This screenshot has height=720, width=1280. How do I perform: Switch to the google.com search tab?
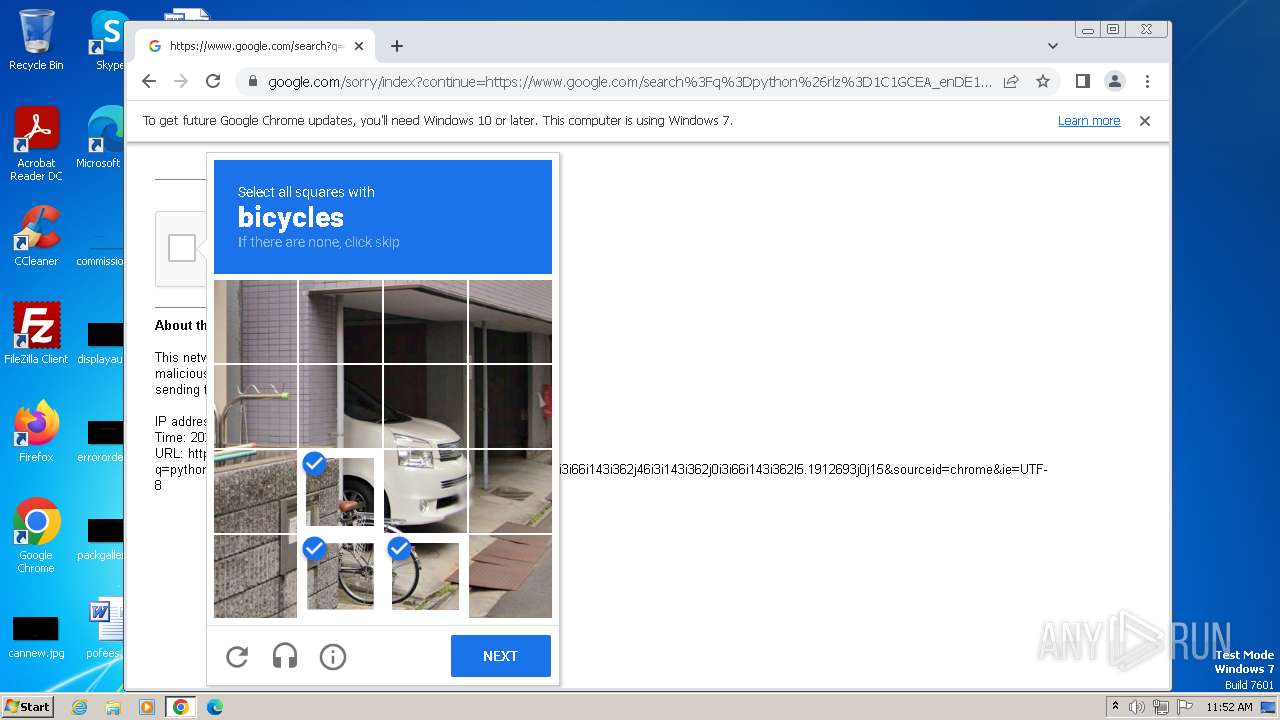tap(255, 46)
